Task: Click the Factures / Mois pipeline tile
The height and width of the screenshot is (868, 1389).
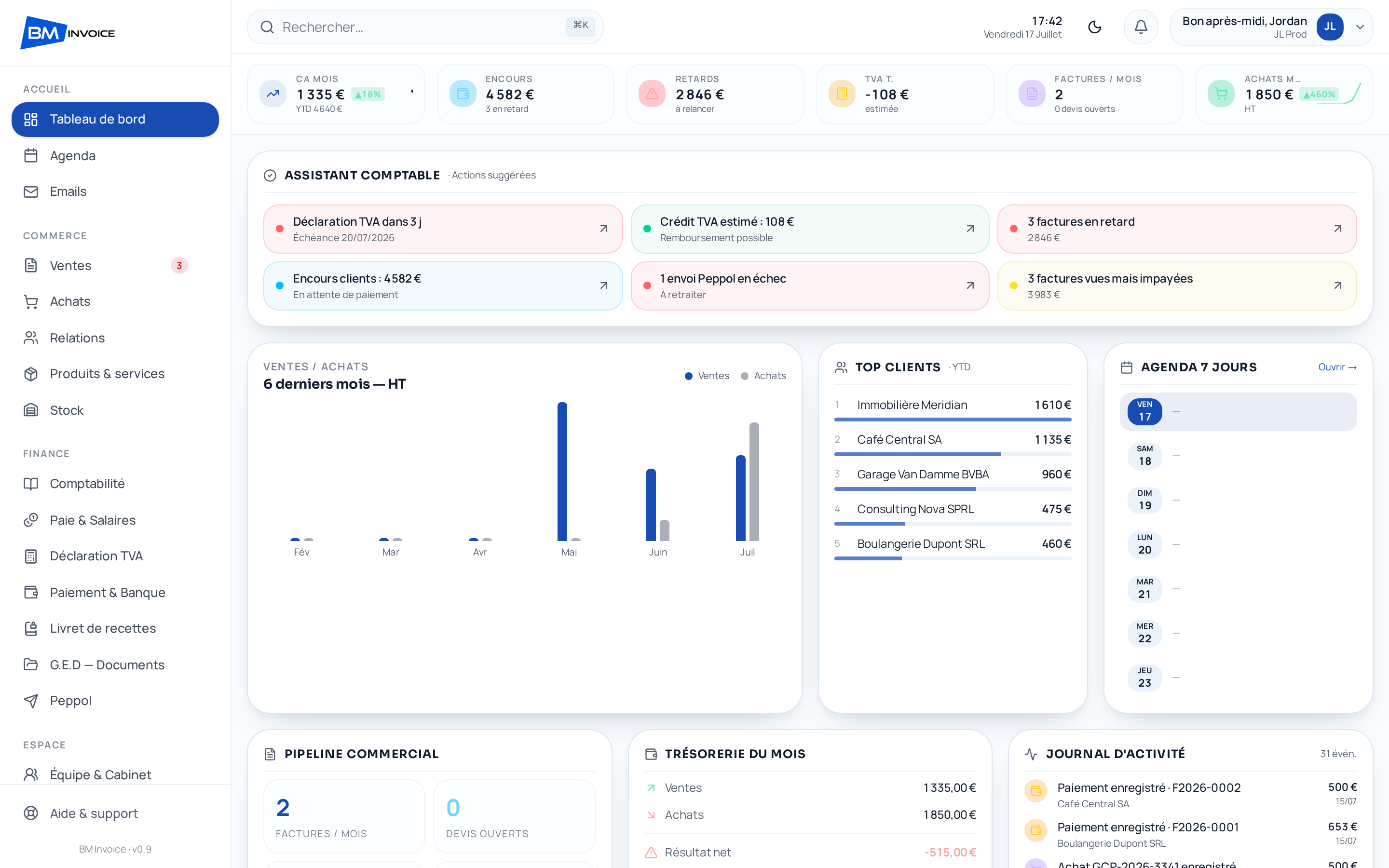Action: click(344, 816)
